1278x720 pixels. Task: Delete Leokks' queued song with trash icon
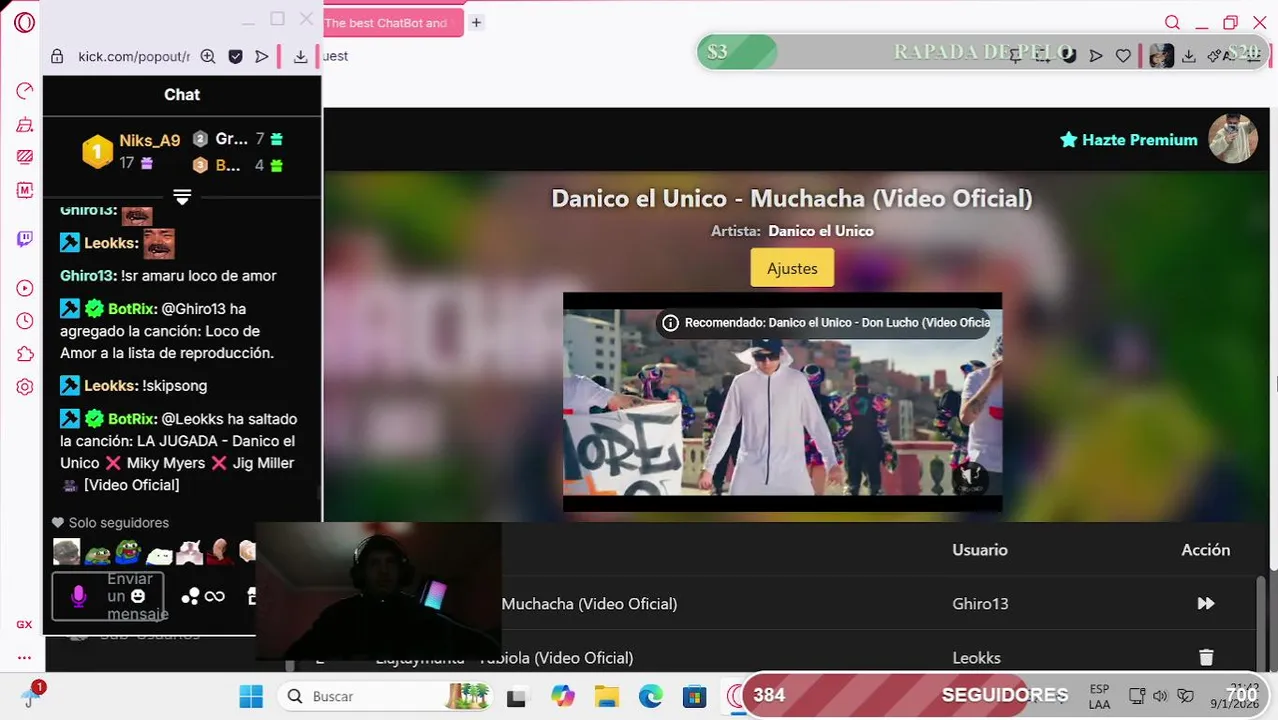pos(1206,657)
